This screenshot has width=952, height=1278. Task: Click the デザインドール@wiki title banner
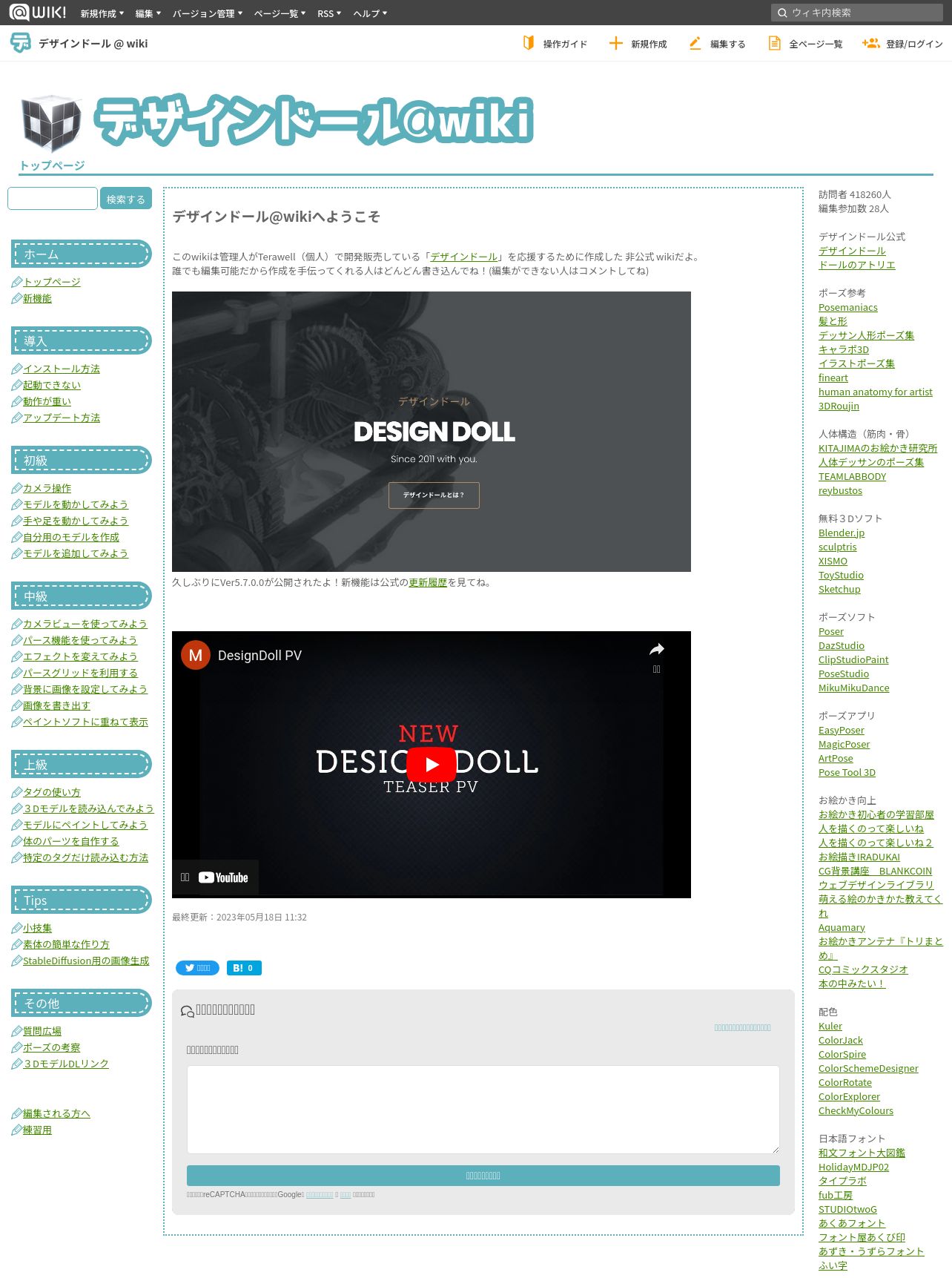tap(314, 120)
